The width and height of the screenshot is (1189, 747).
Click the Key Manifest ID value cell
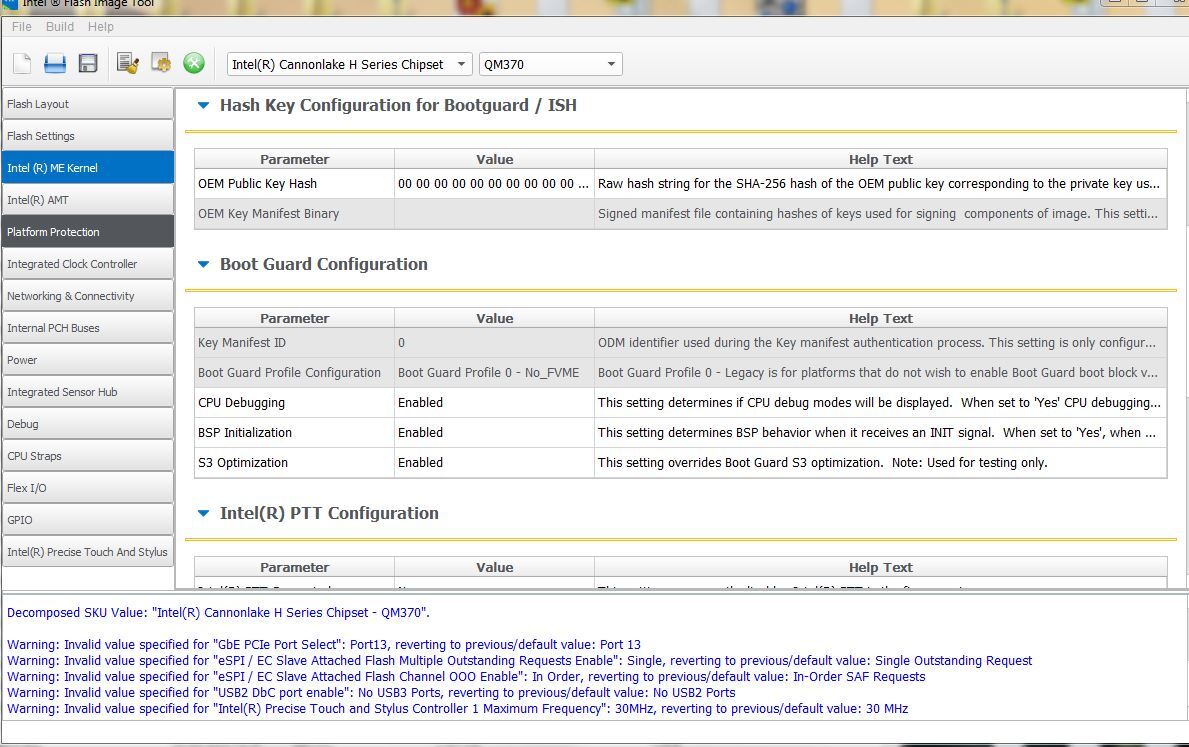tap(494, 343)
